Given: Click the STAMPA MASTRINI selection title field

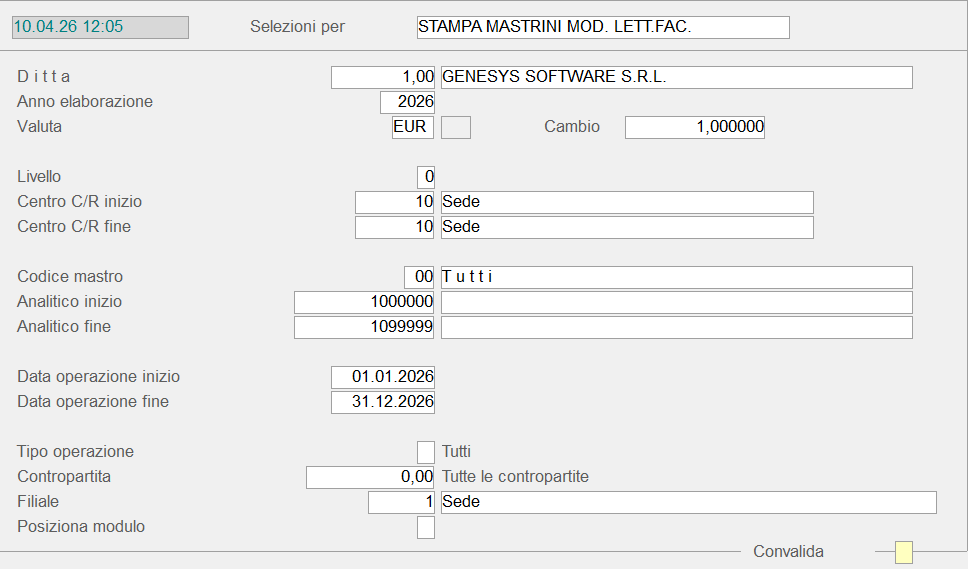Looking at the screenshot, I should (x=603, y=27).
